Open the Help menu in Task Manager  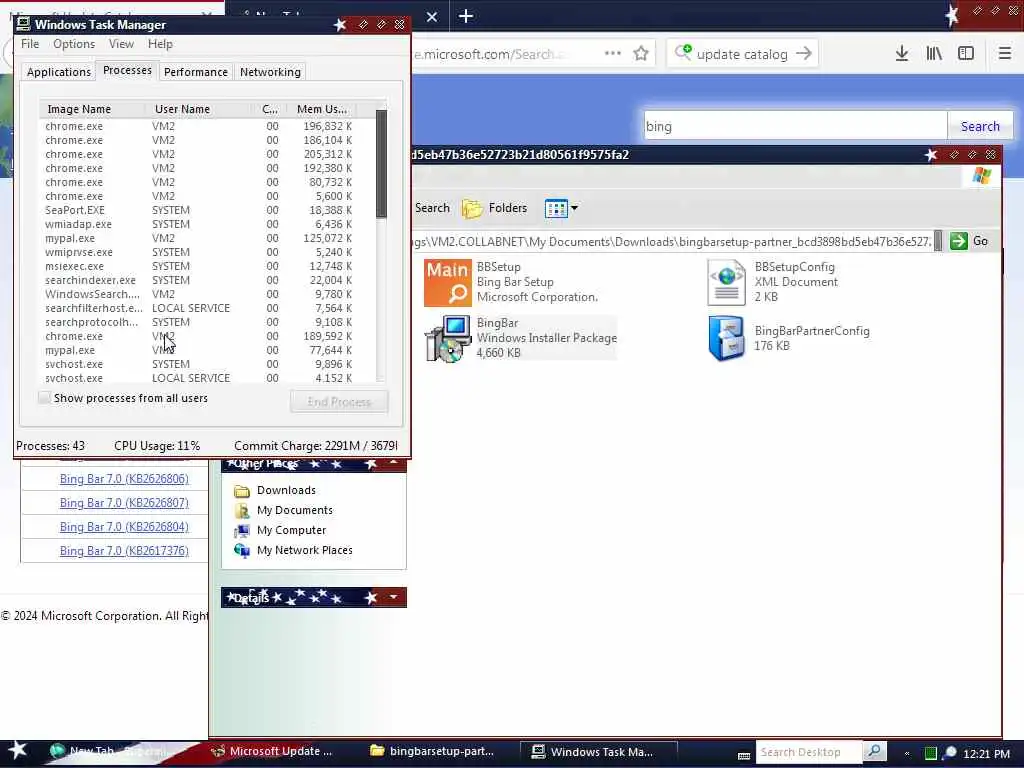pyautogui.click(x=160, y=44)
